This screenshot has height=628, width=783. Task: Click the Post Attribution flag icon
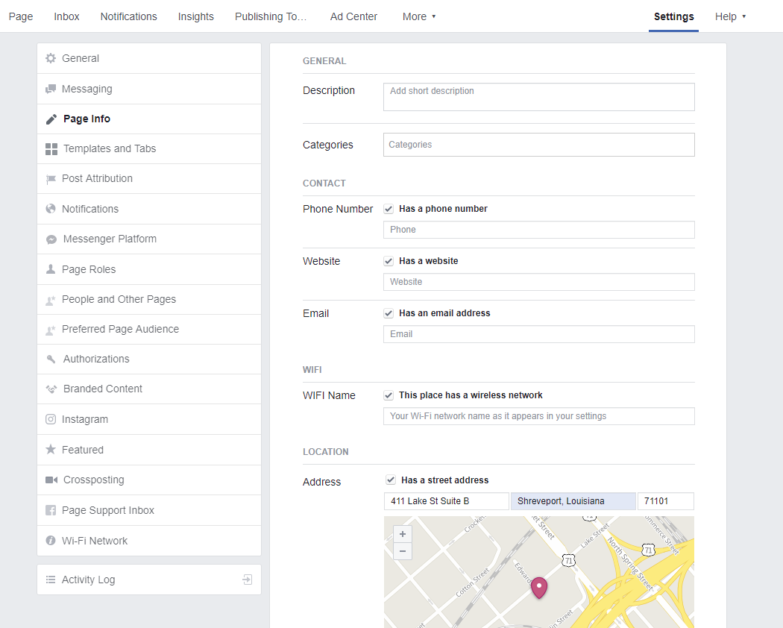[x=51, y=179]
